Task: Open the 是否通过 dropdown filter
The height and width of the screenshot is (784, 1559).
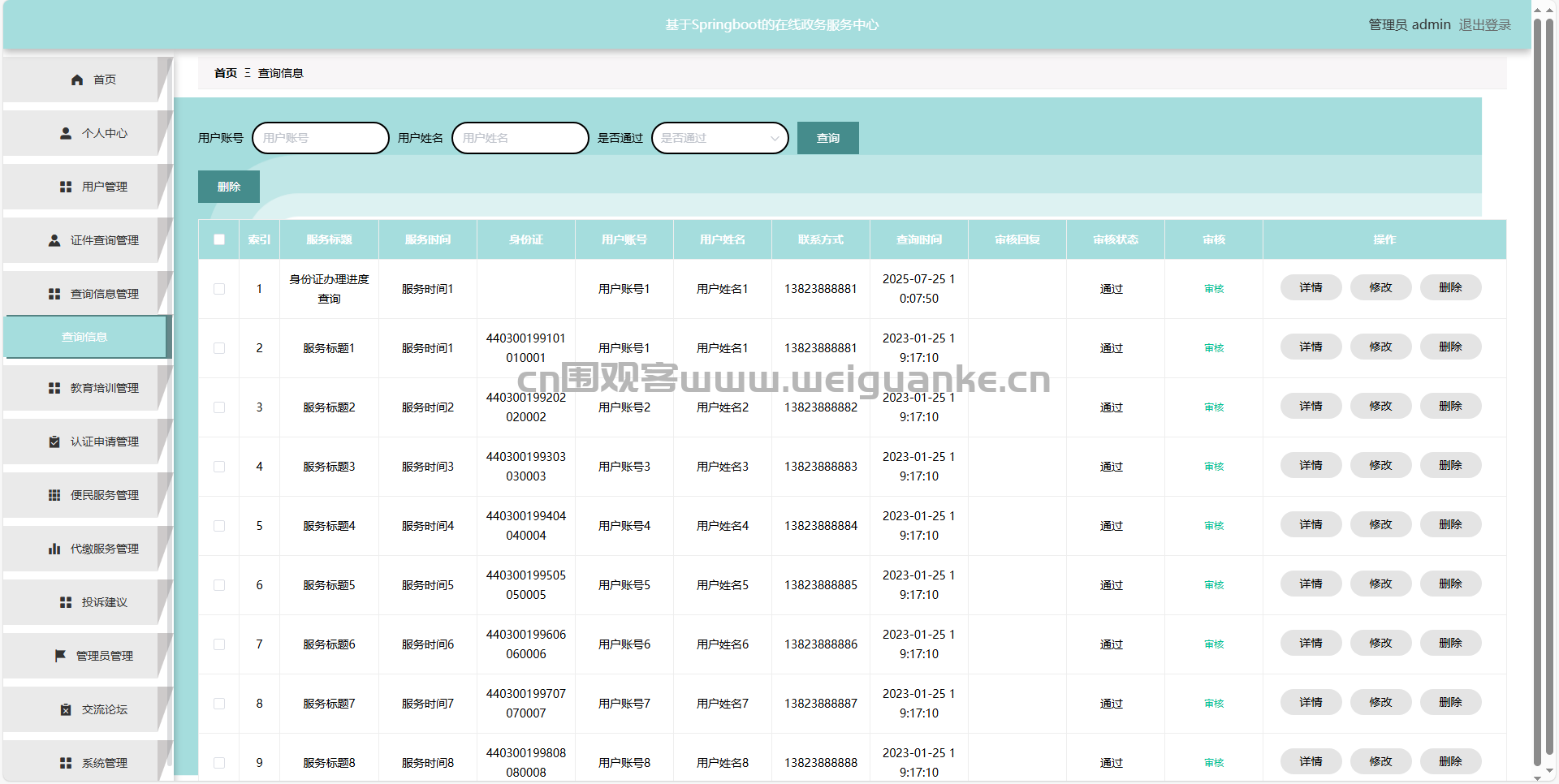Action: [x=719, y=138]
